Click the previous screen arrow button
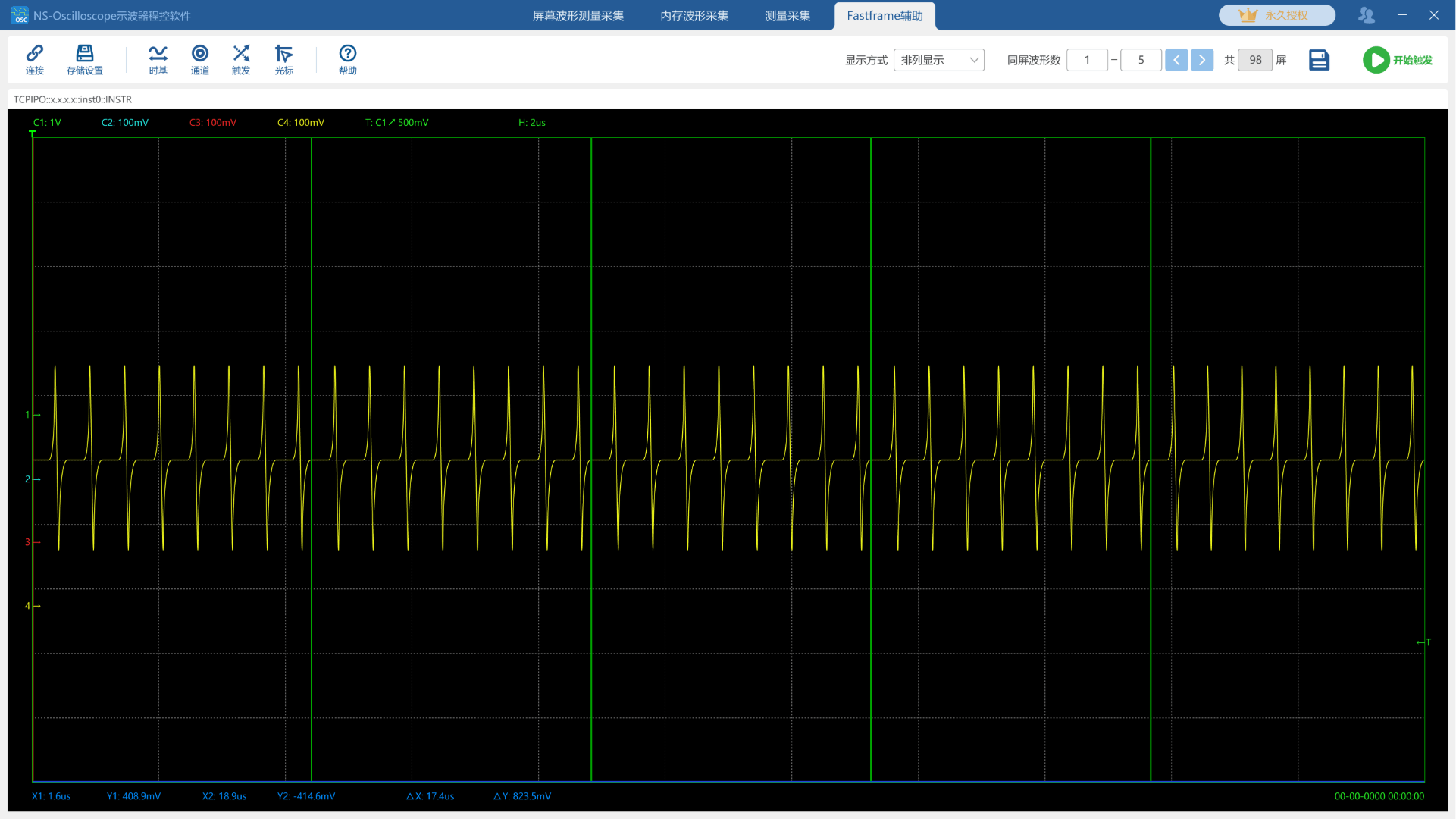Viewport: 1456px width, 819px height. point(1176,59)
